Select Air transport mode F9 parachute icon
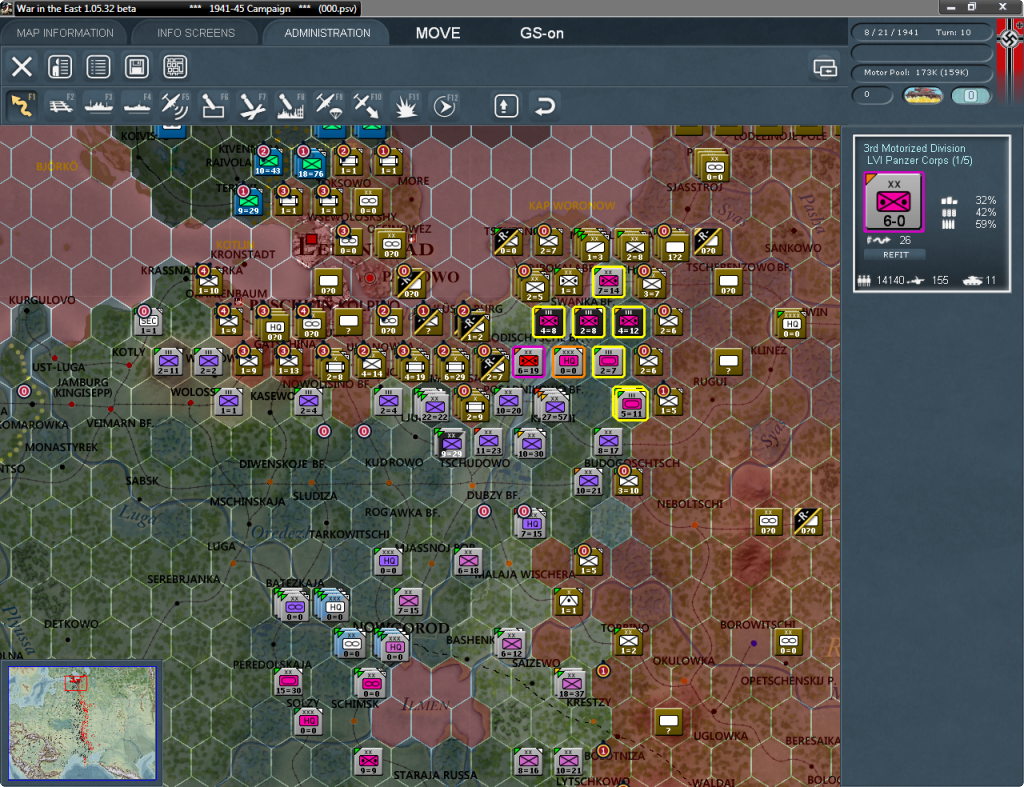The width and height of the screenshot is (1024, 787). point(328,106)
